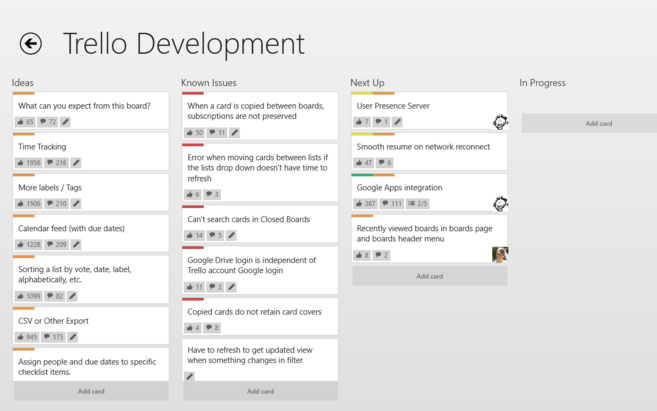Click votes badge on Time Tracking card
The width and height of the screenshot is (657, 411).
pos(28,163)
